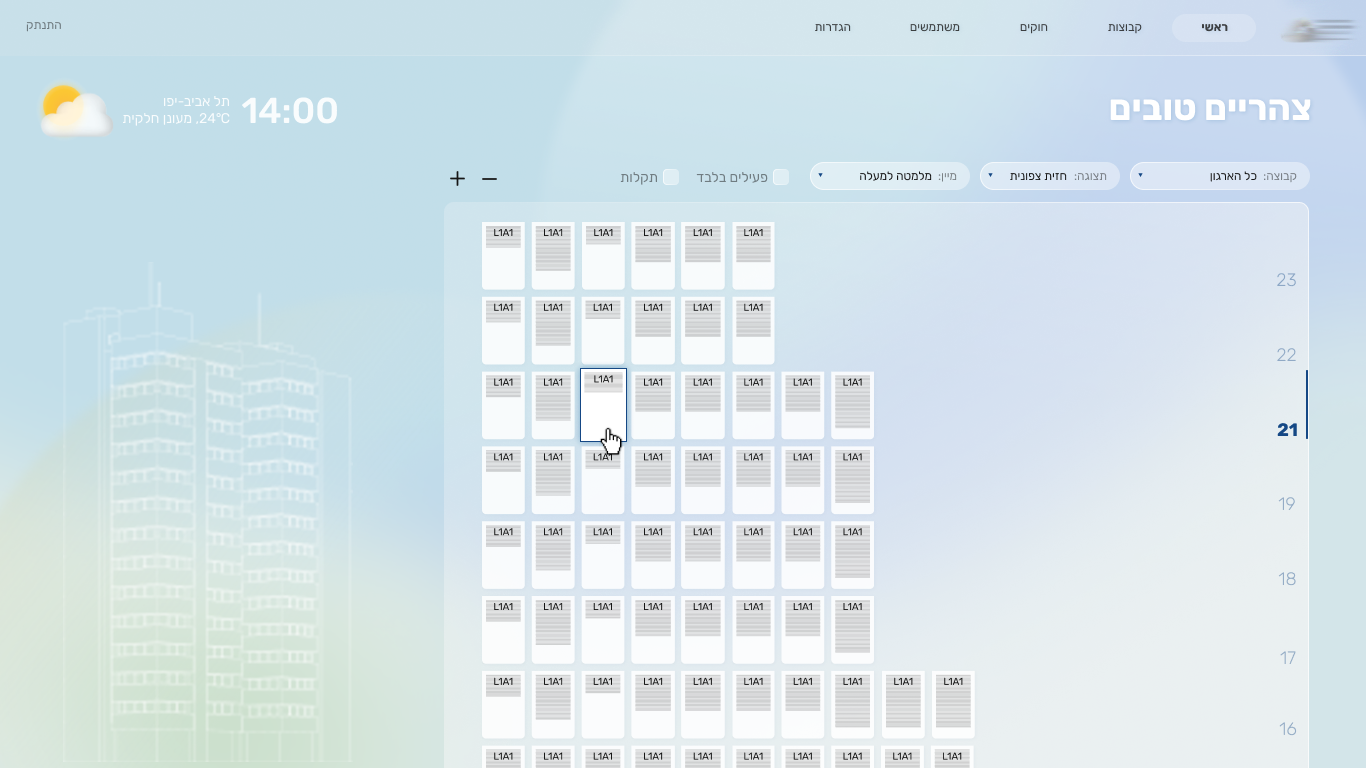Click the התנתק logout link

(44, 25)
